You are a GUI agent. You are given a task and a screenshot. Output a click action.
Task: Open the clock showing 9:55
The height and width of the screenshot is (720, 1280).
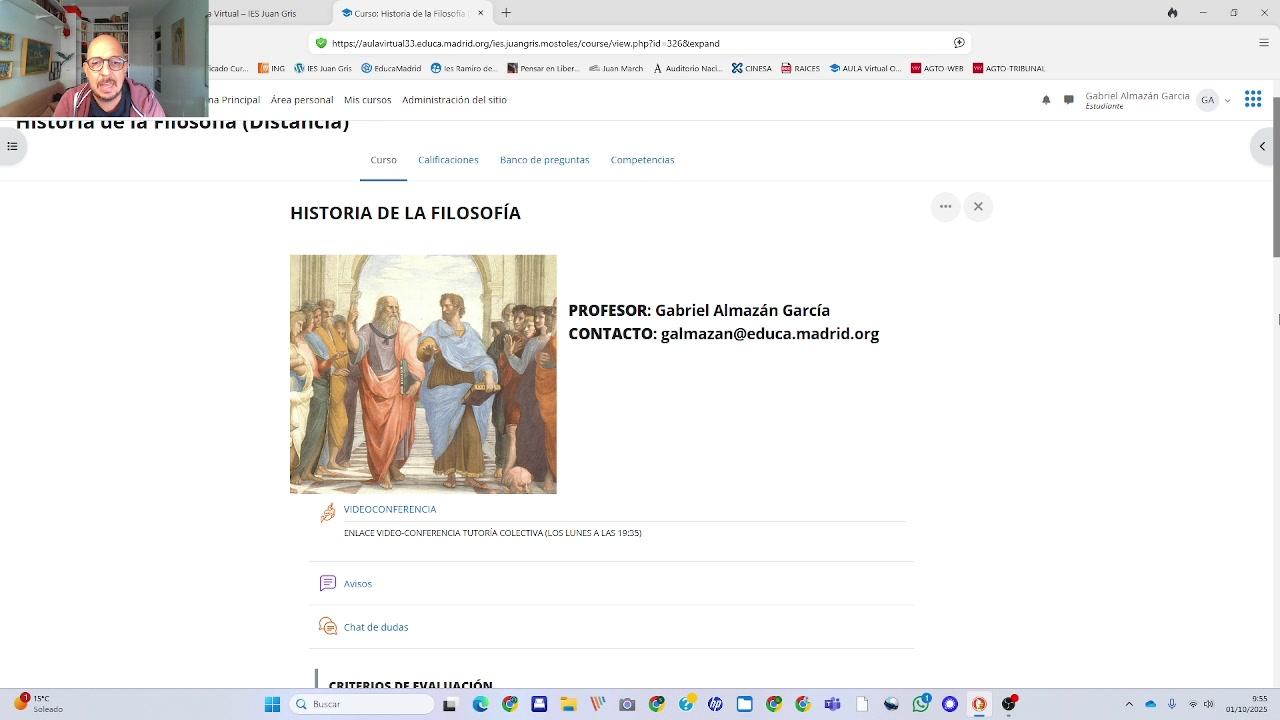[1246, 704]
